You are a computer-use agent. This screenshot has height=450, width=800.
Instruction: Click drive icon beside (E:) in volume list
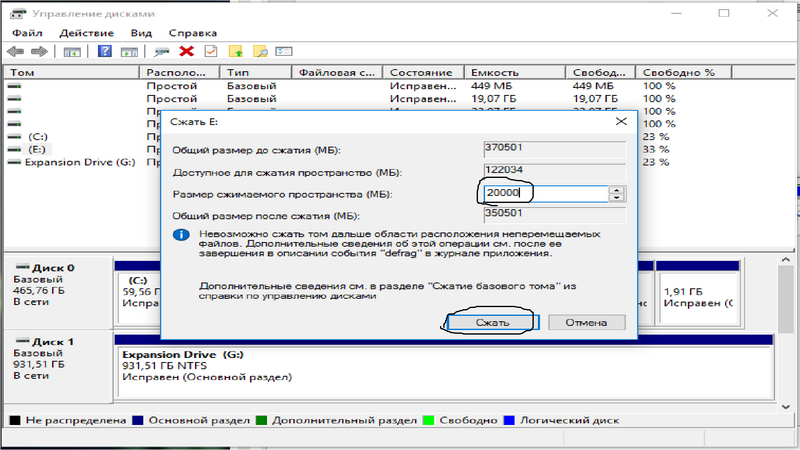pyautogui.click(x=15, y=149)
